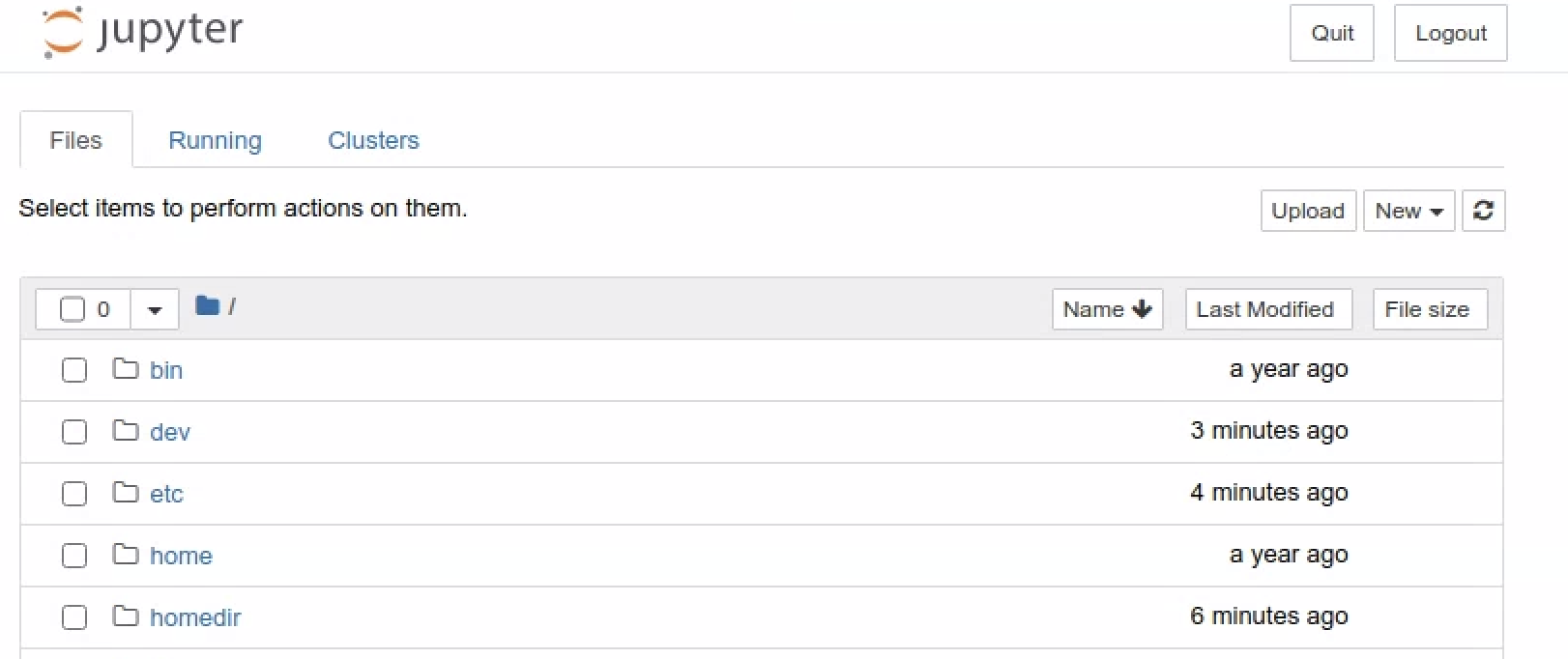The image size is (1568, 659).
Task: Refresh the notebook file list
Action: pyautogui.click(x=1484, y=211)
